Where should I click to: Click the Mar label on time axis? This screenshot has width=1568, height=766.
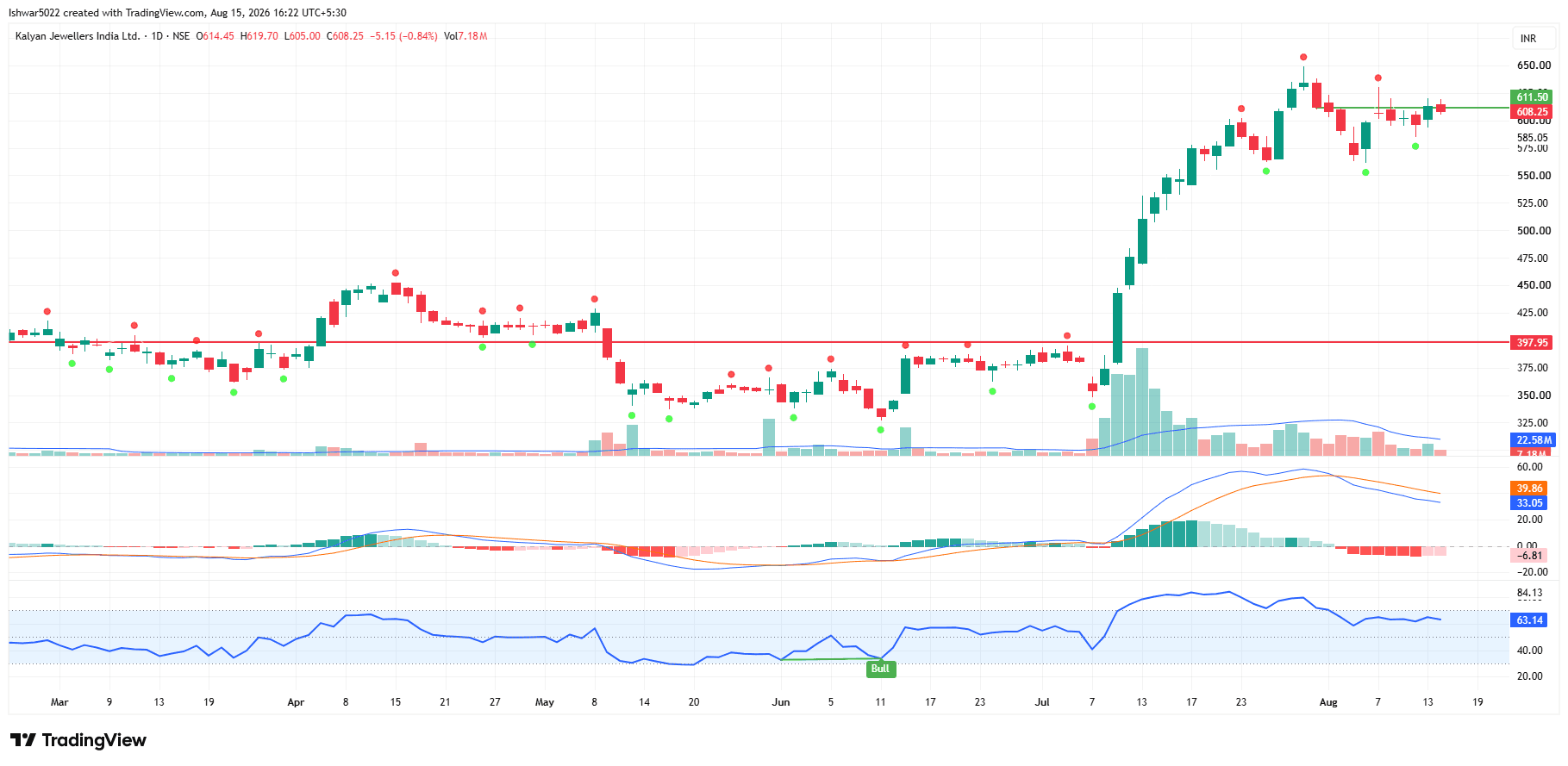click(x=59, y=702)
